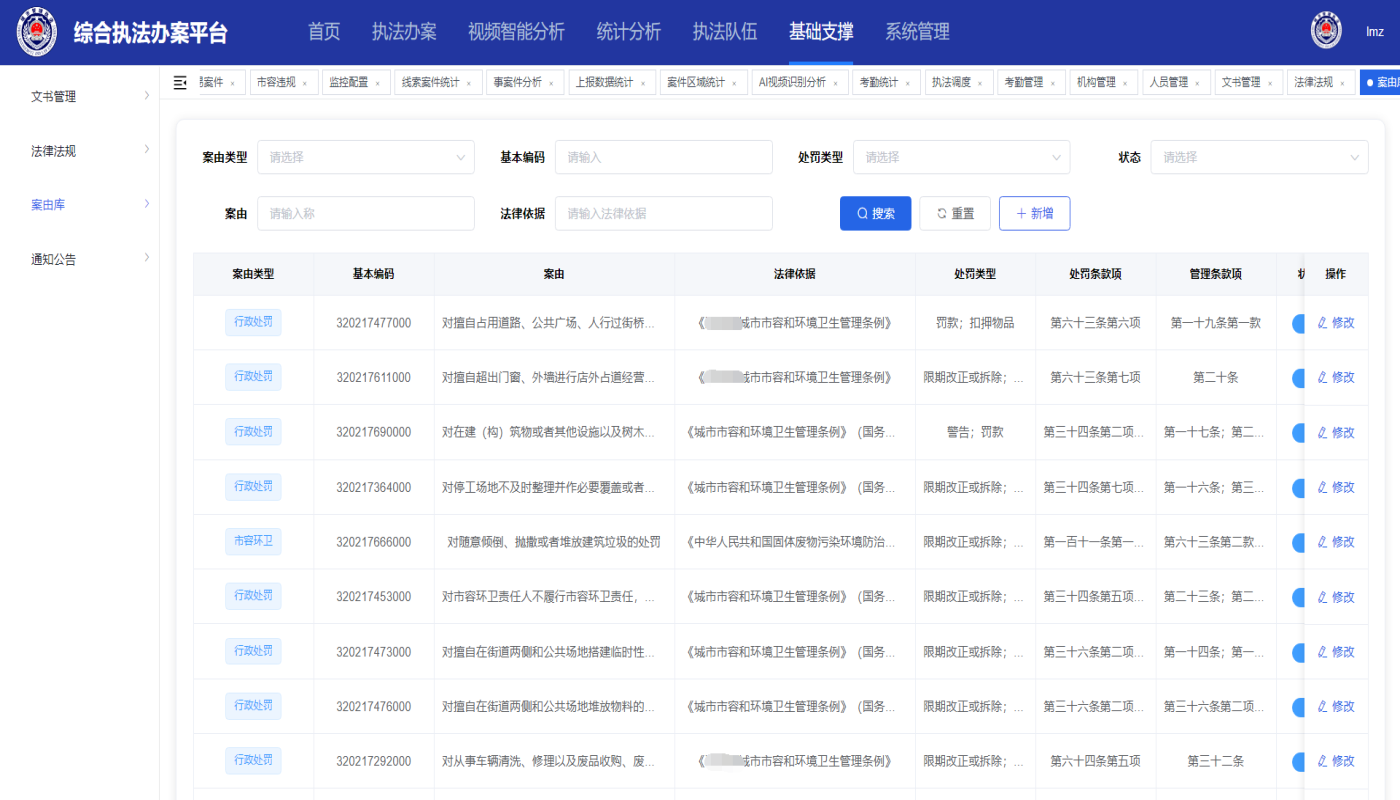
Task: Open 统计分析 in the top navigation
Action: pos(628,32)
